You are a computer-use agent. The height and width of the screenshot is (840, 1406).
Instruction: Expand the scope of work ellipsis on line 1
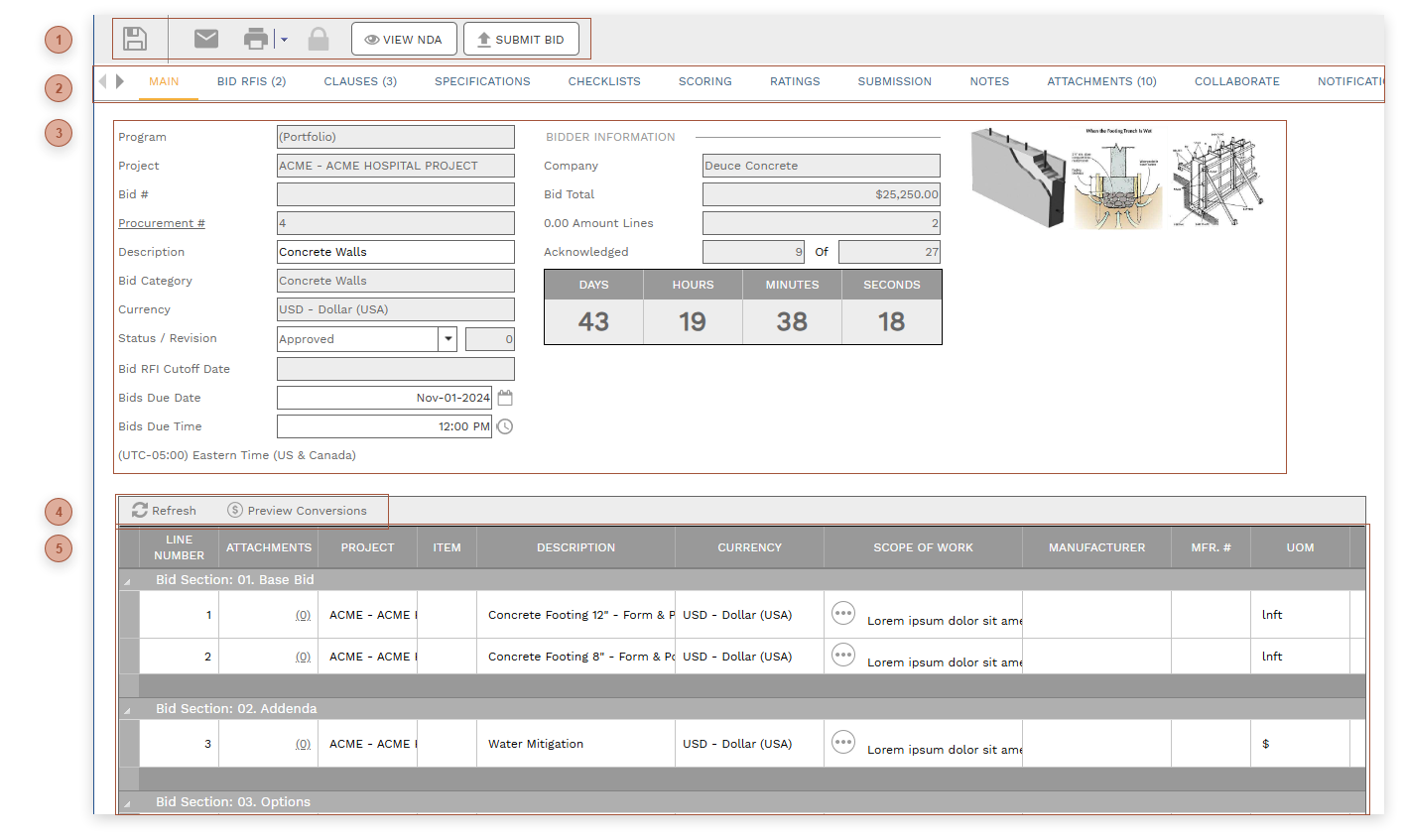tap(842, 613)
